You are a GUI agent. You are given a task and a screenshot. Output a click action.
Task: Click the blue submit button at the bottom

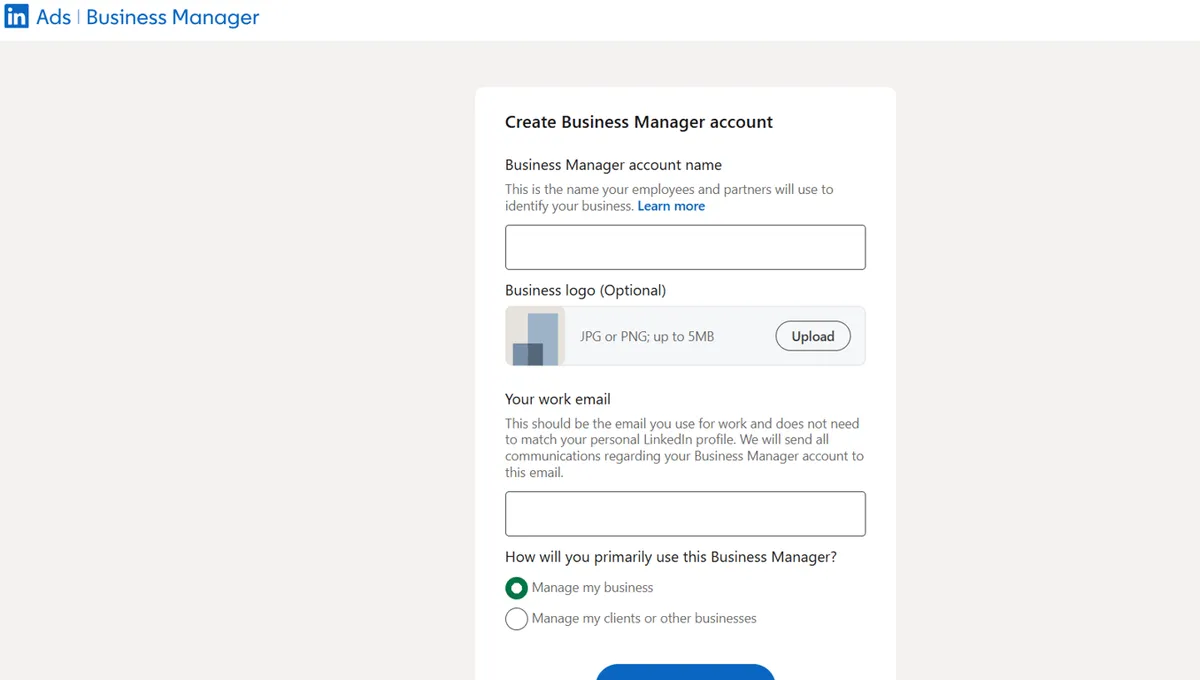(x=685, y=674)
